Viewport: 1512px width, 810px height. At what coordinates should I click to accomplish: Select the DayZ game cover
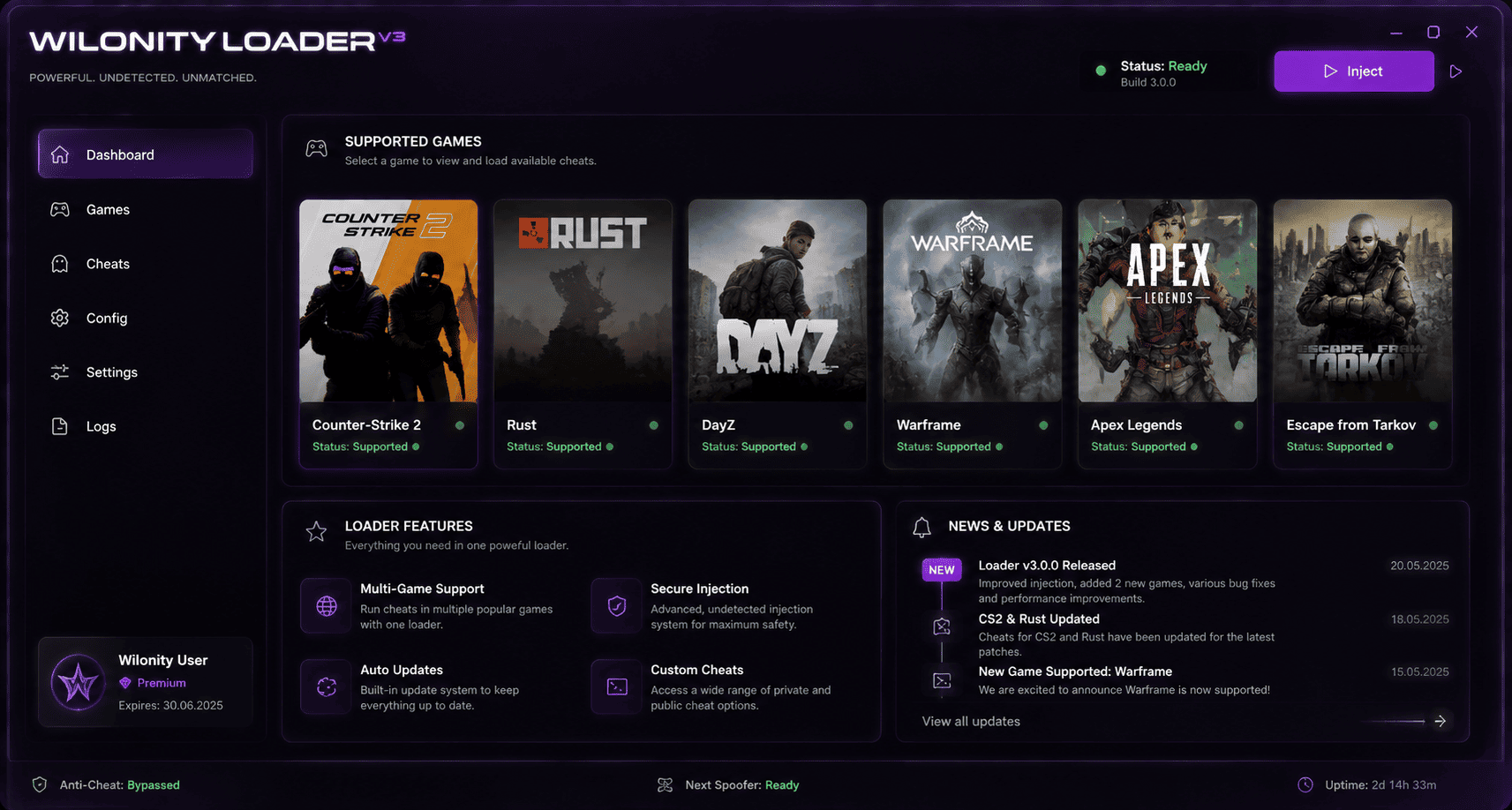coord(778,301)
